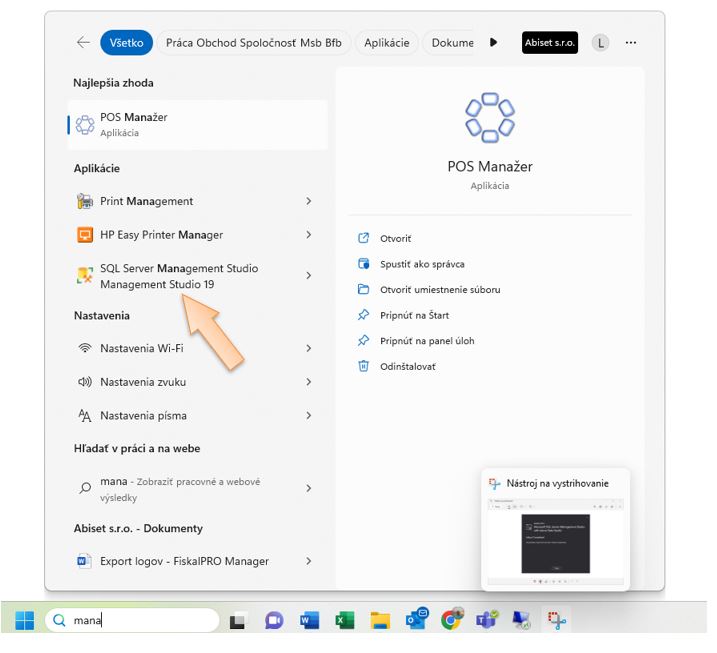Viewport: 717px width, 653px height.
Task: Open Word from the taskbar
Action: (x=310, y=621)
